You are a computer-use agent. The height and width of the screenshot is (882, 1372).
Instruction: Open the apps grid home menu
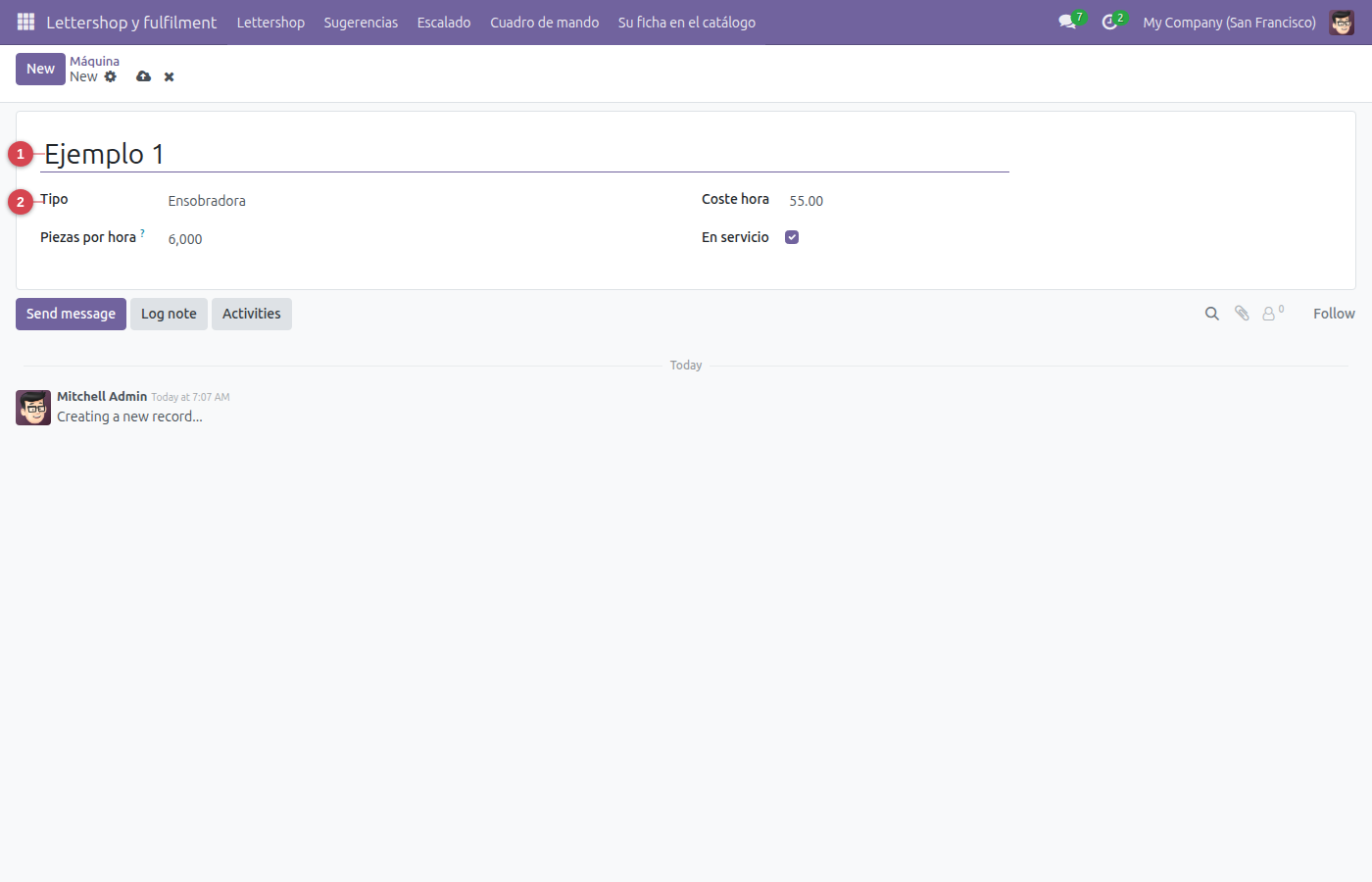pos(26,22)
